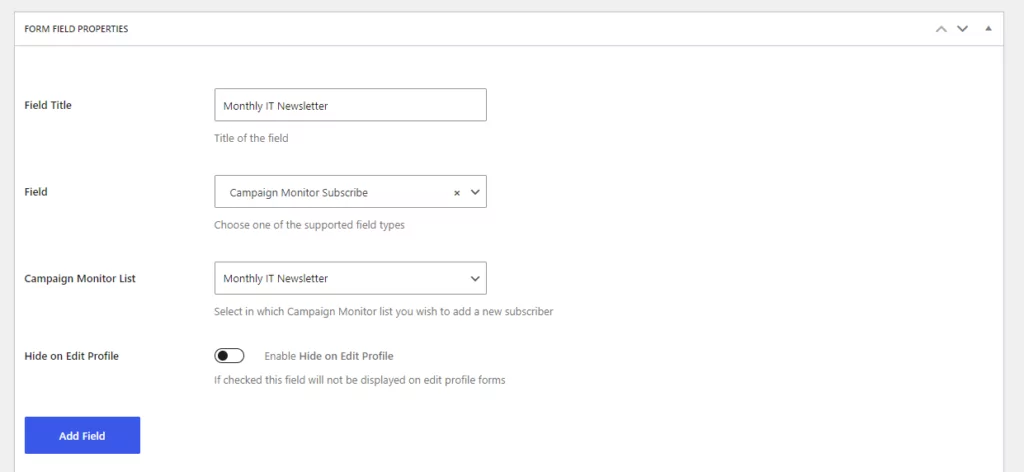Open the Campaign Monitor List dropdown
The width and height of the screenshot is (1024, 472).
point(340,279)
